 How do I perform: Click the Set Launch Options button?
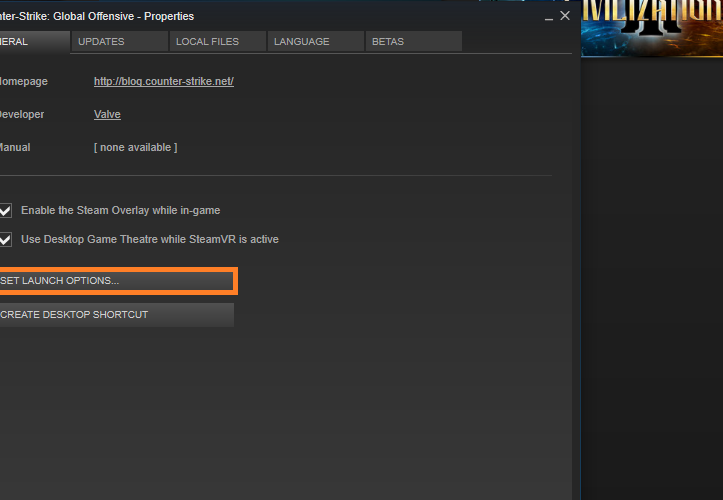pyautogui.click(x=115, y=281)
